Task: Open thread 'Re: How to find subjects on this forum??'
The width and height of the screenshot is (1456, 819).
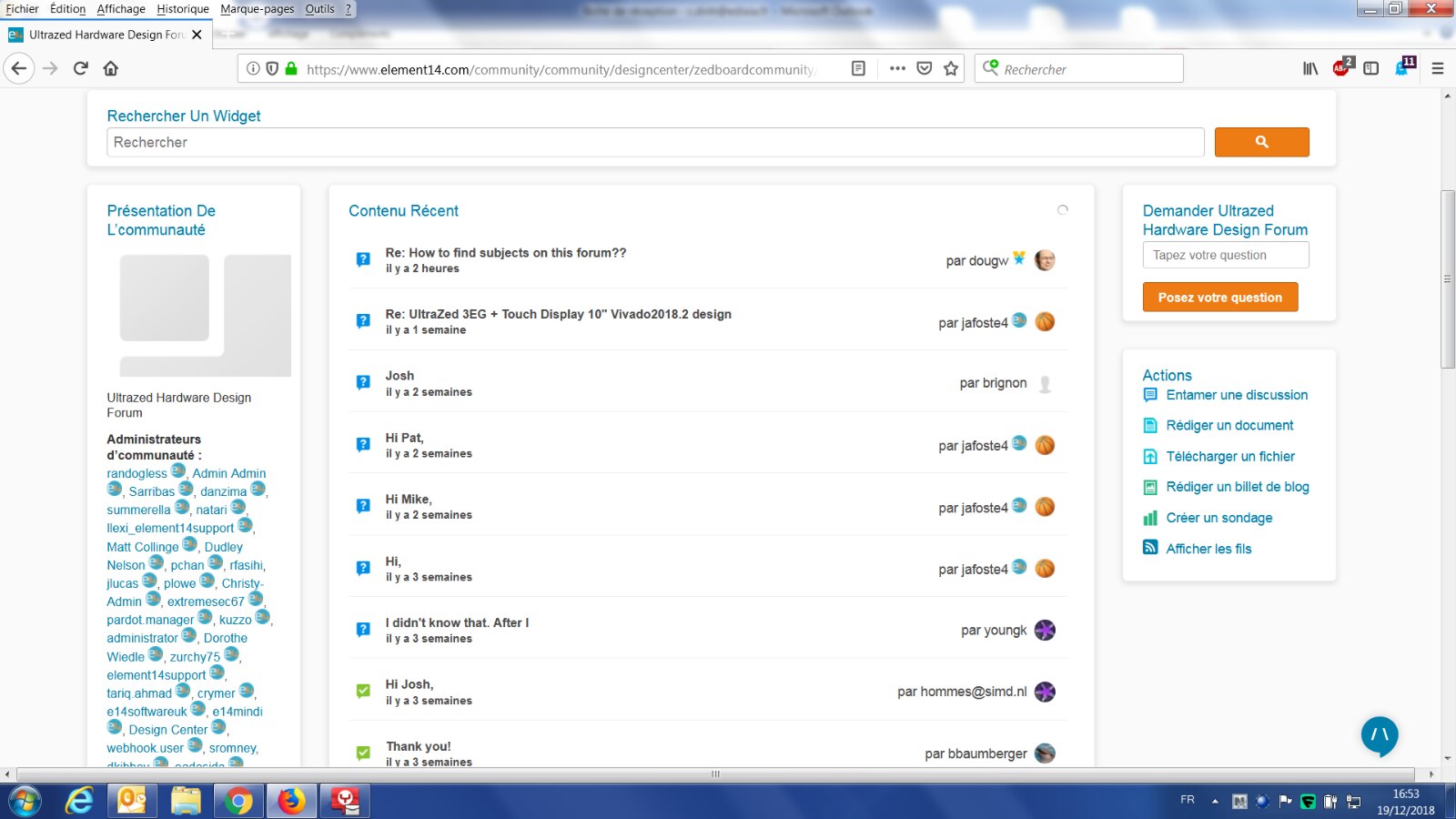Action: tap(506, 253)
